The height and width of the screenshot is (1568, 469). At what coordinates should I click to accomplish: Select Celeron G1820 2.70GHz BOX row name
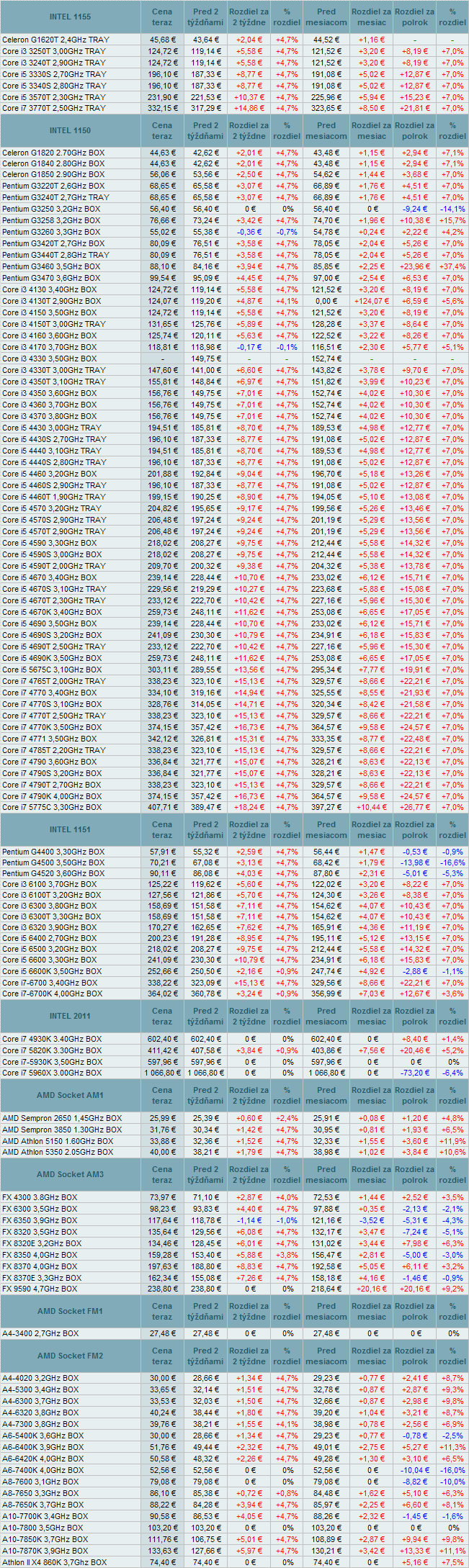53,153
